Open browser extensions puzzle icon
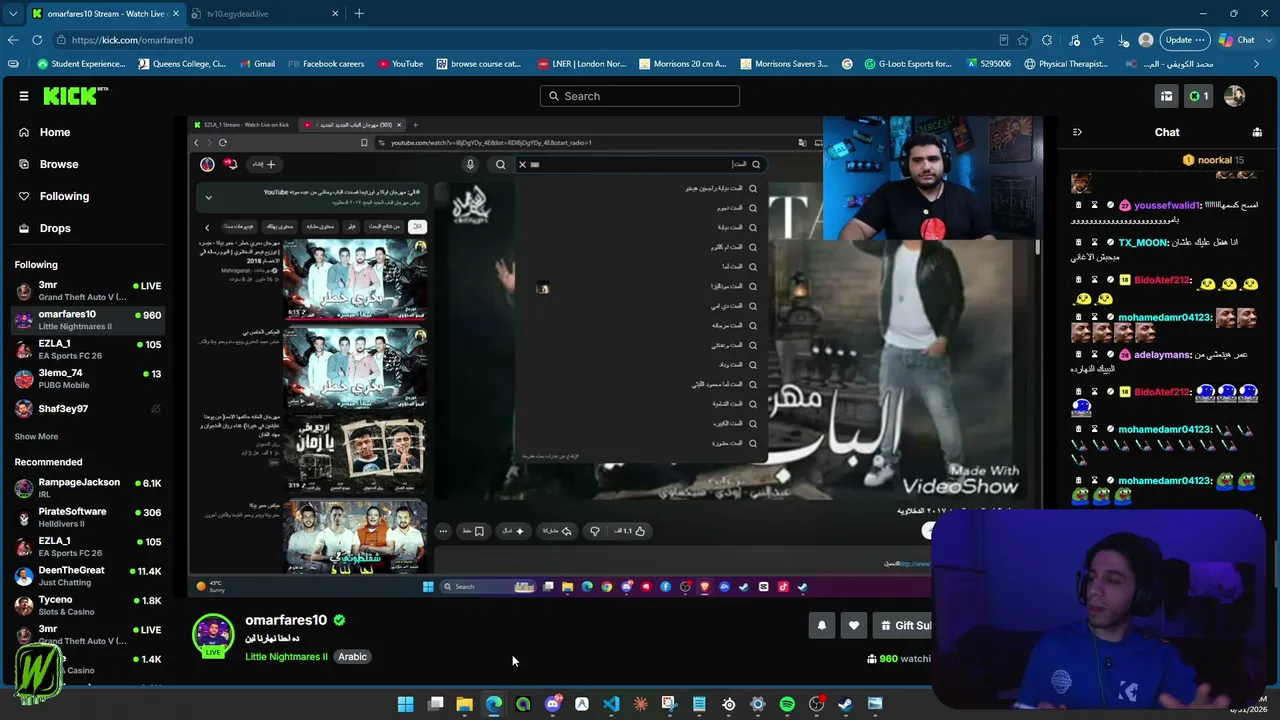The height and width of the screenshot is (720, 1280). click(x=1047, y=40)
